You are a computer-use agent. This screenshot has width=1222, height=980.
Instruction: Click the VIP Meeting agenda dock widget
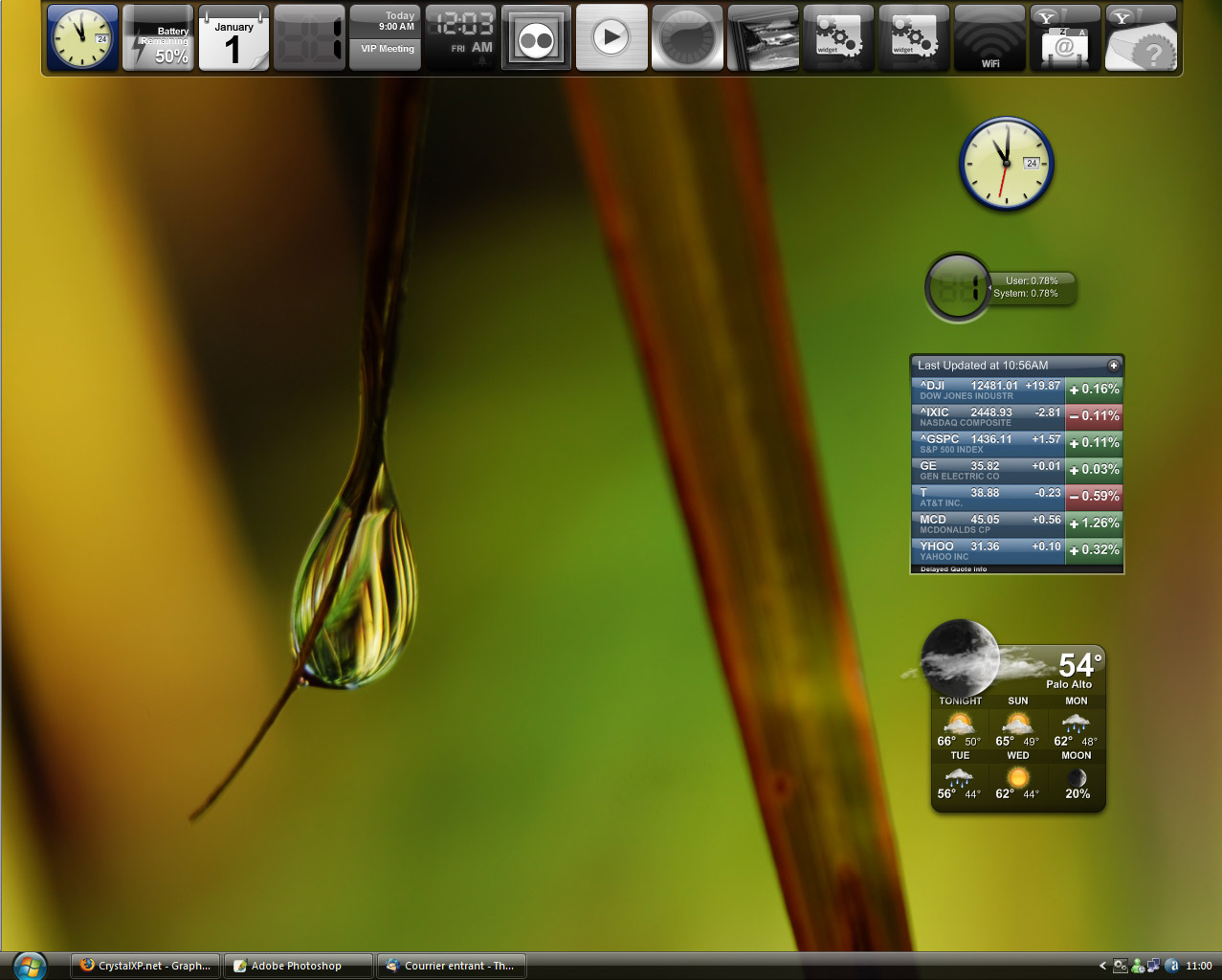coord(386,38)
